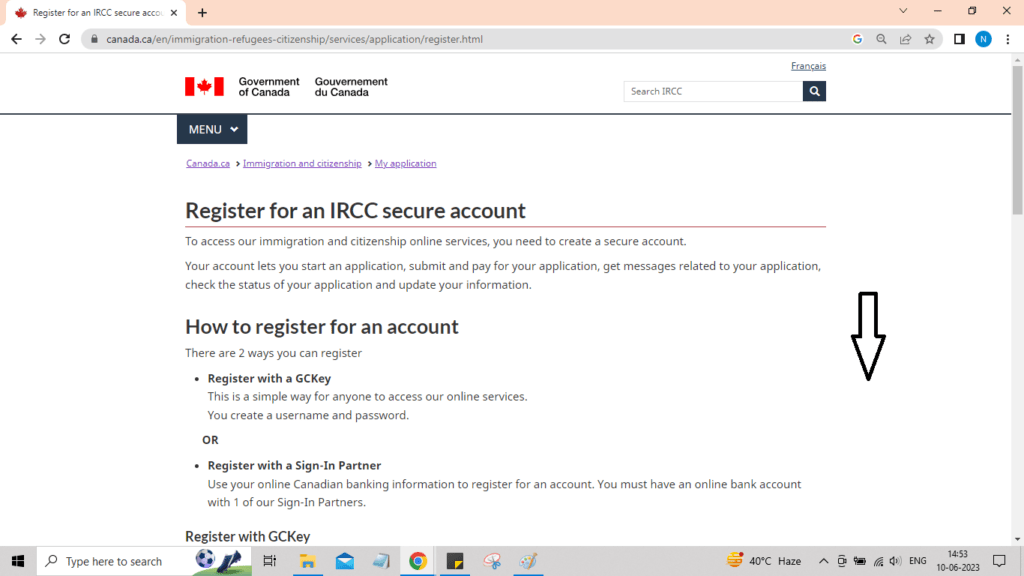Open Chrome's three-dot menu

click(1007, 39)
